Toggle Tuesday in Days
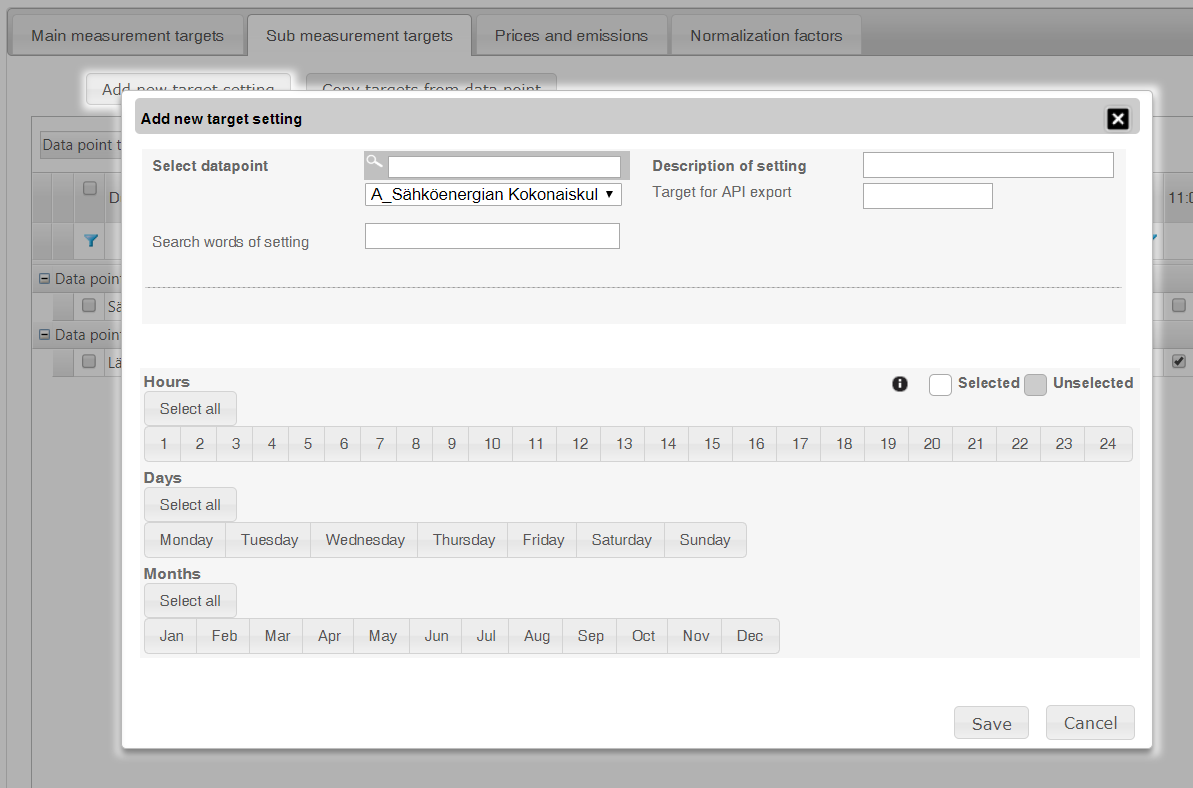 tap(269, 540)
